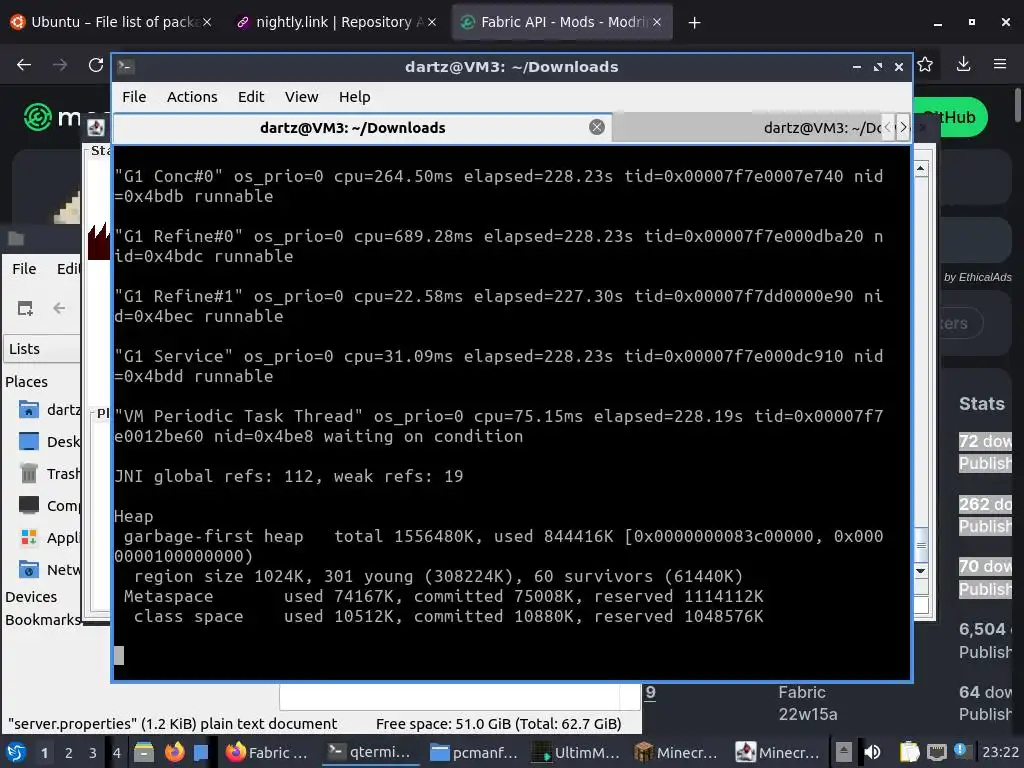1024x768 pixels.
Task: Open the Lists side pane dropdown
Action: 42,349
